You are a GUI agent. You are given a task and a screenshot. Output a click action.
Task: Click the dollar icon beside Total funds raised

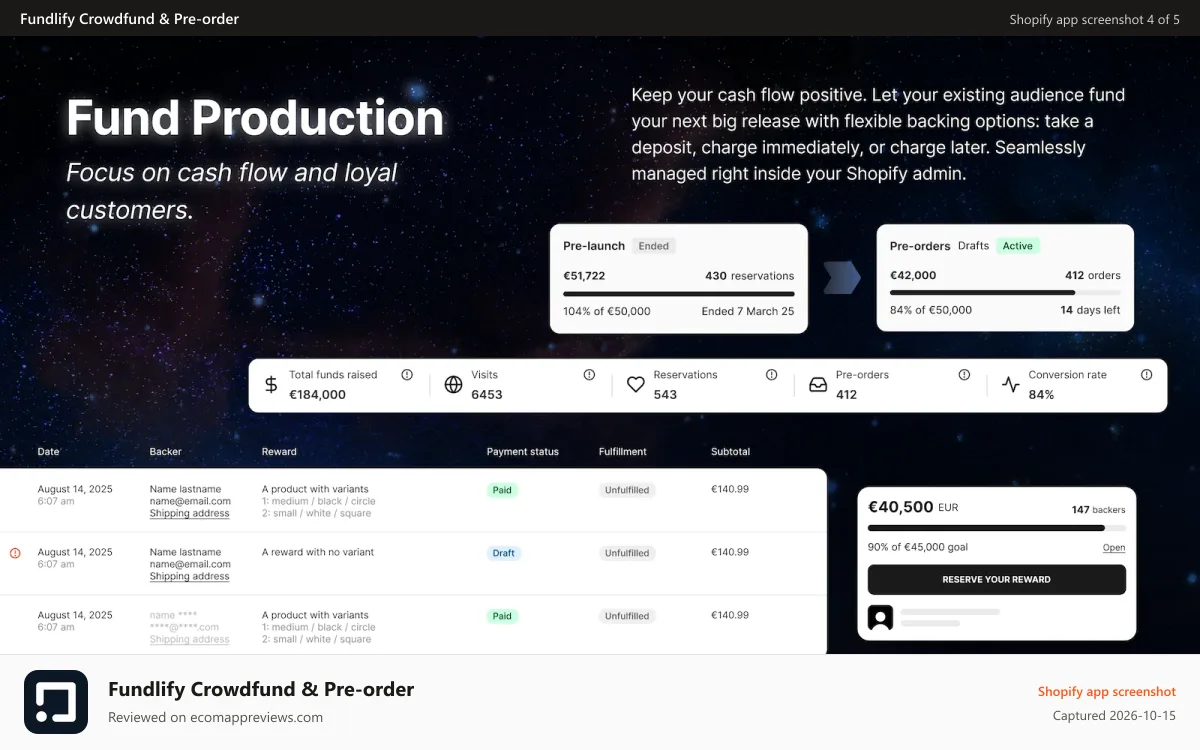pos(271,385)
